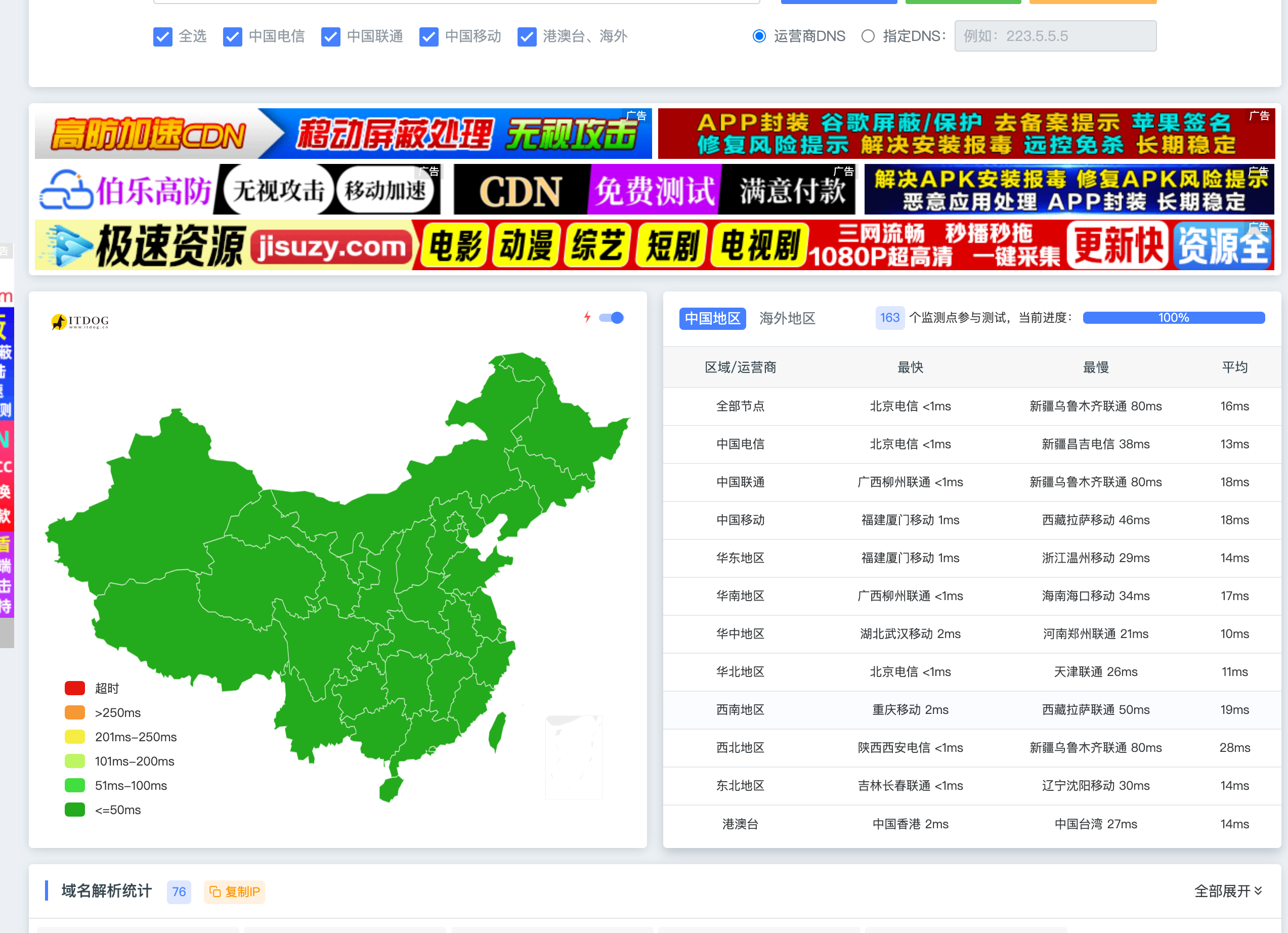Screen dimensions: 1288x933
Task: Click the 163 monitoring points badge
Action: (889, 318)
